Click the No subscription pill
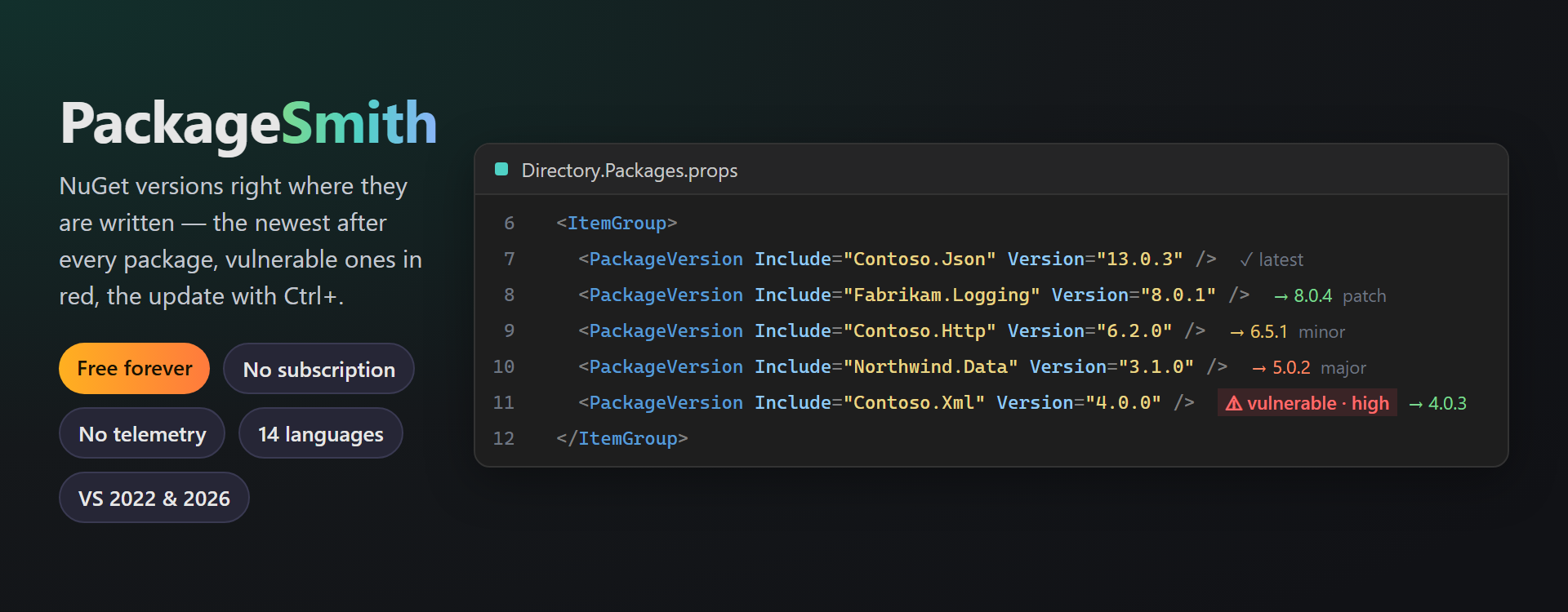This screenshot has height=612, width=1568. tap(318, 369)
